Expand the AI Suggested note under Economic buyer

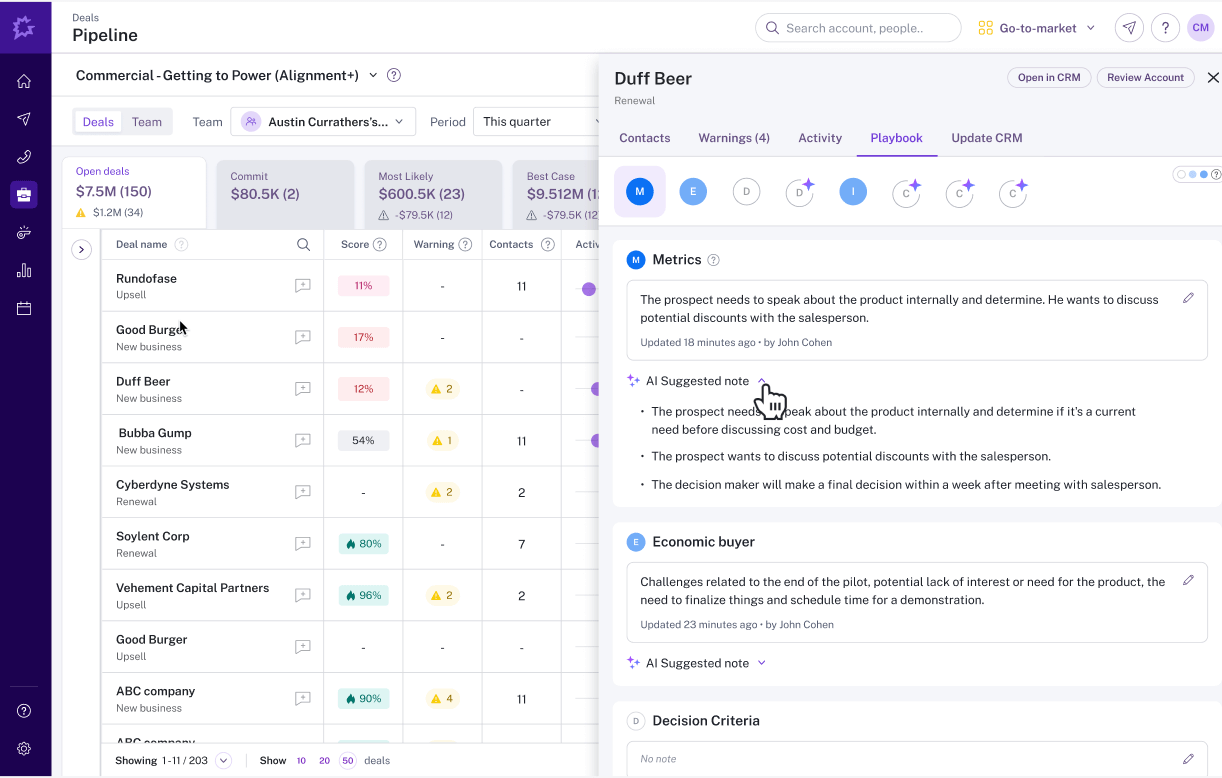[x=762, y=662]
